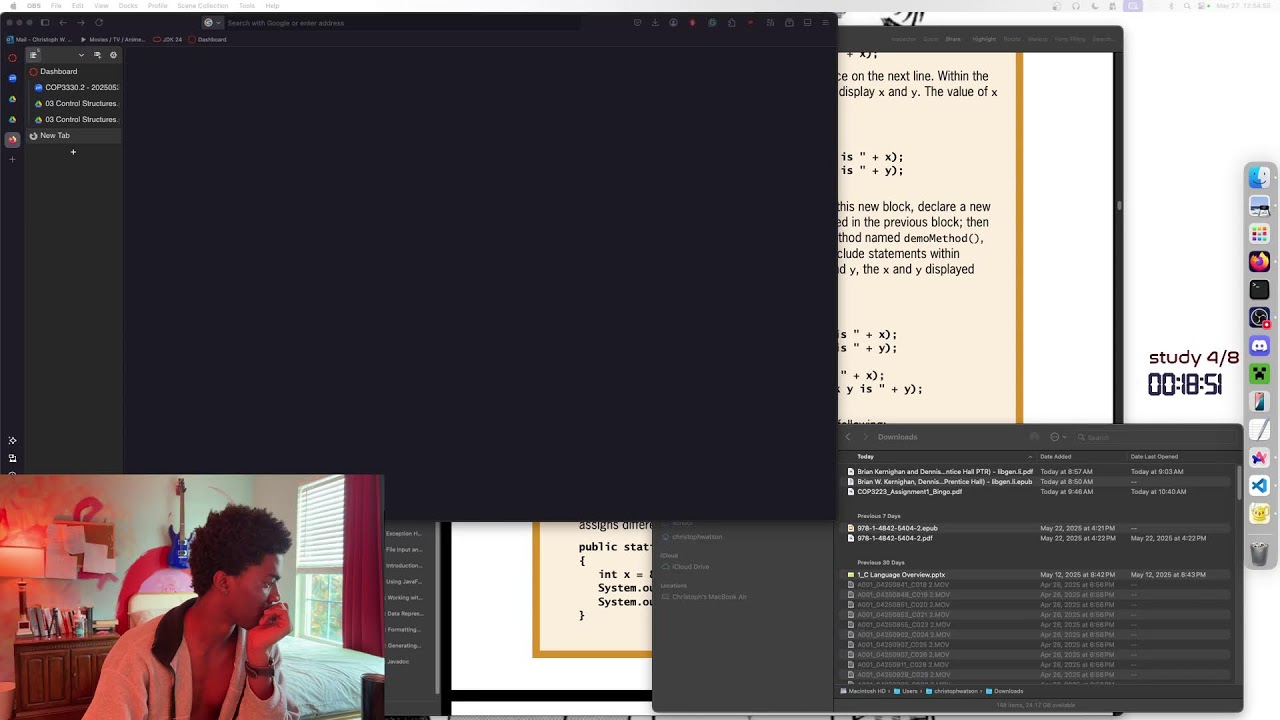The height and width of the screenshot is (720, 1280).
Task: Click Highlight in the PDF viewer toolbar
Action: point(984,39)
